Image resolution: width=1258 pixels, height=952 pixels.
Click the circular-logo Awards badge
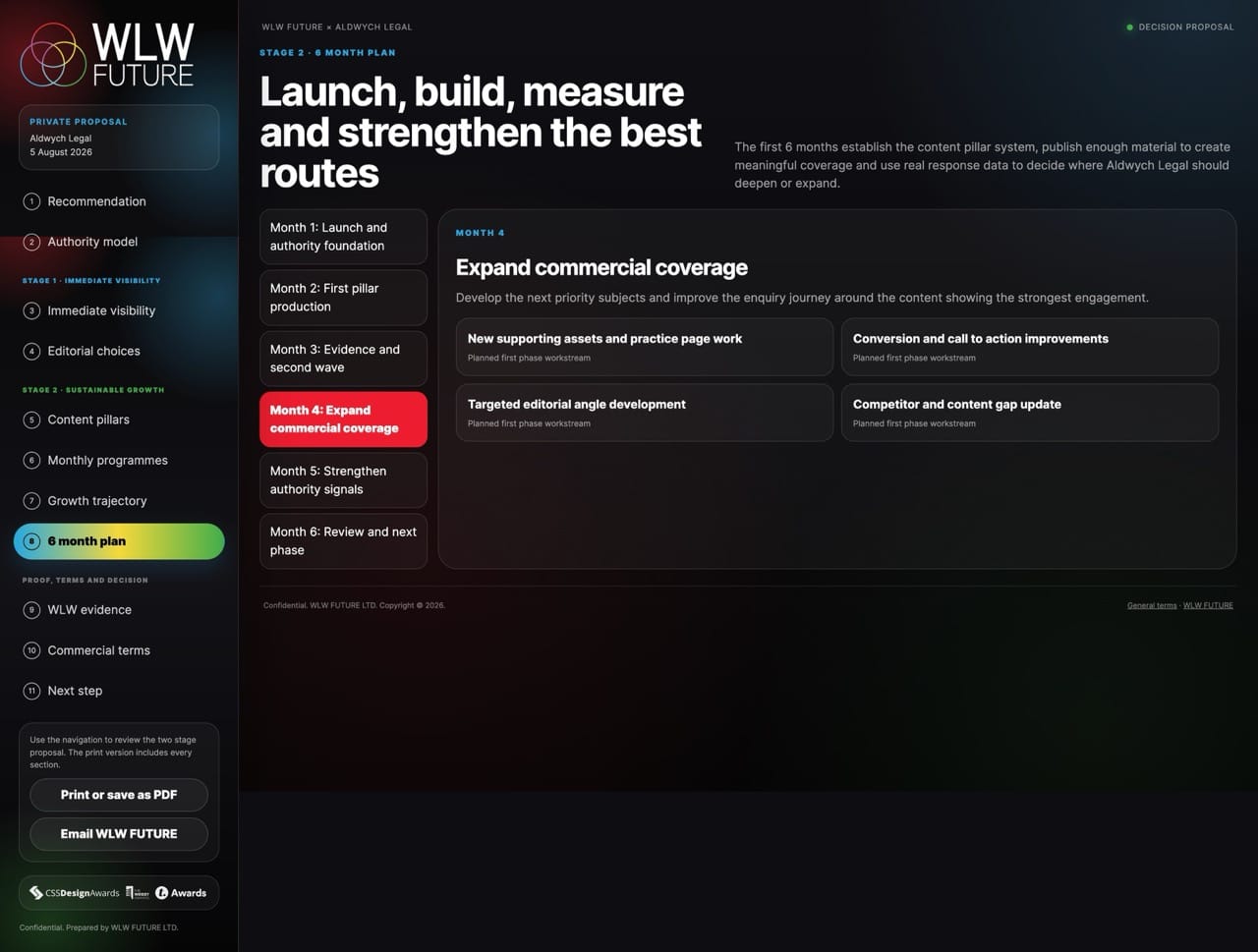[x=181, y=893]
